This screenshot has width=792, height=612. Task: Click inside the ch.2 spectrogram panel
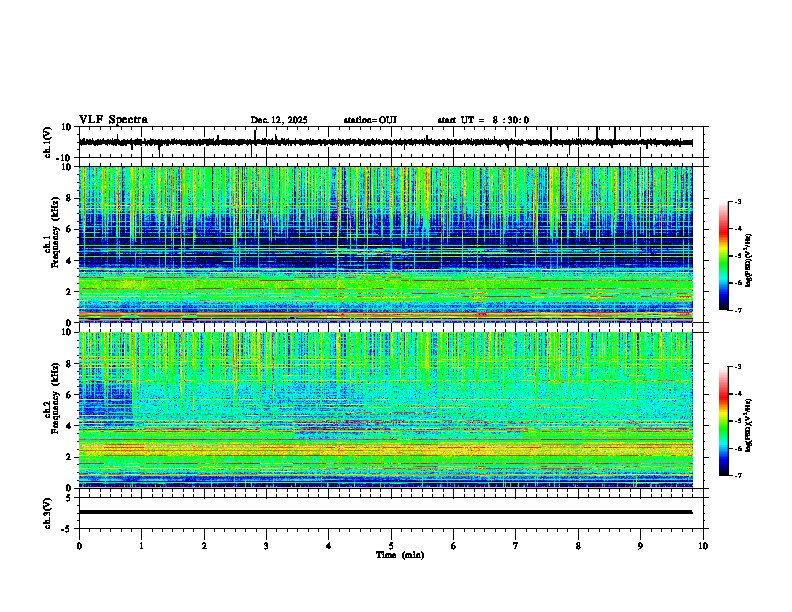[386, 410]
